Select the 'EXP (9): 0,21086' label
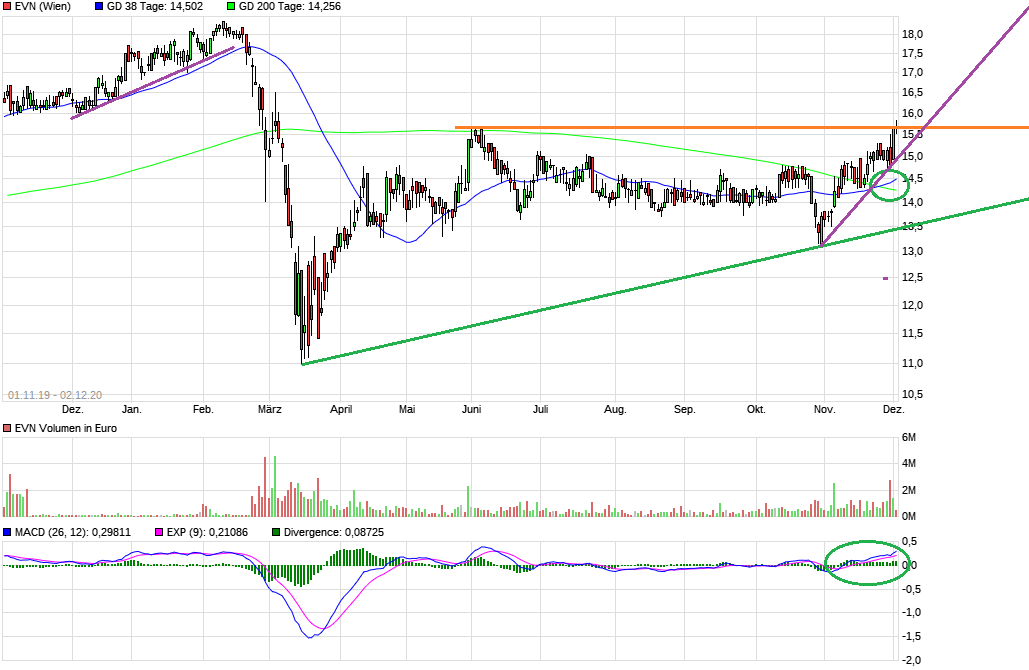The height and width of the screenshot is (670, 1029). tap(207, 532)
